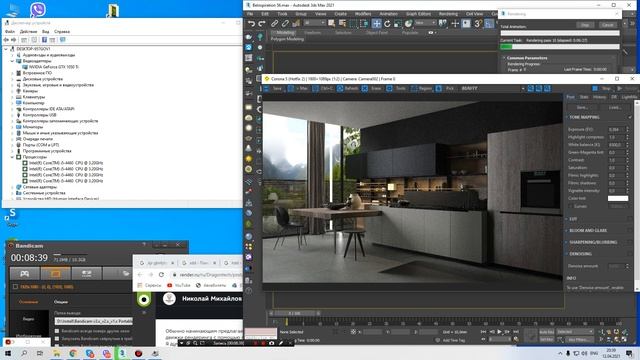The width and height of the screenshot is (640, 360).
Task: Click the Bandicam output folder path field
Action: (93, 321)
